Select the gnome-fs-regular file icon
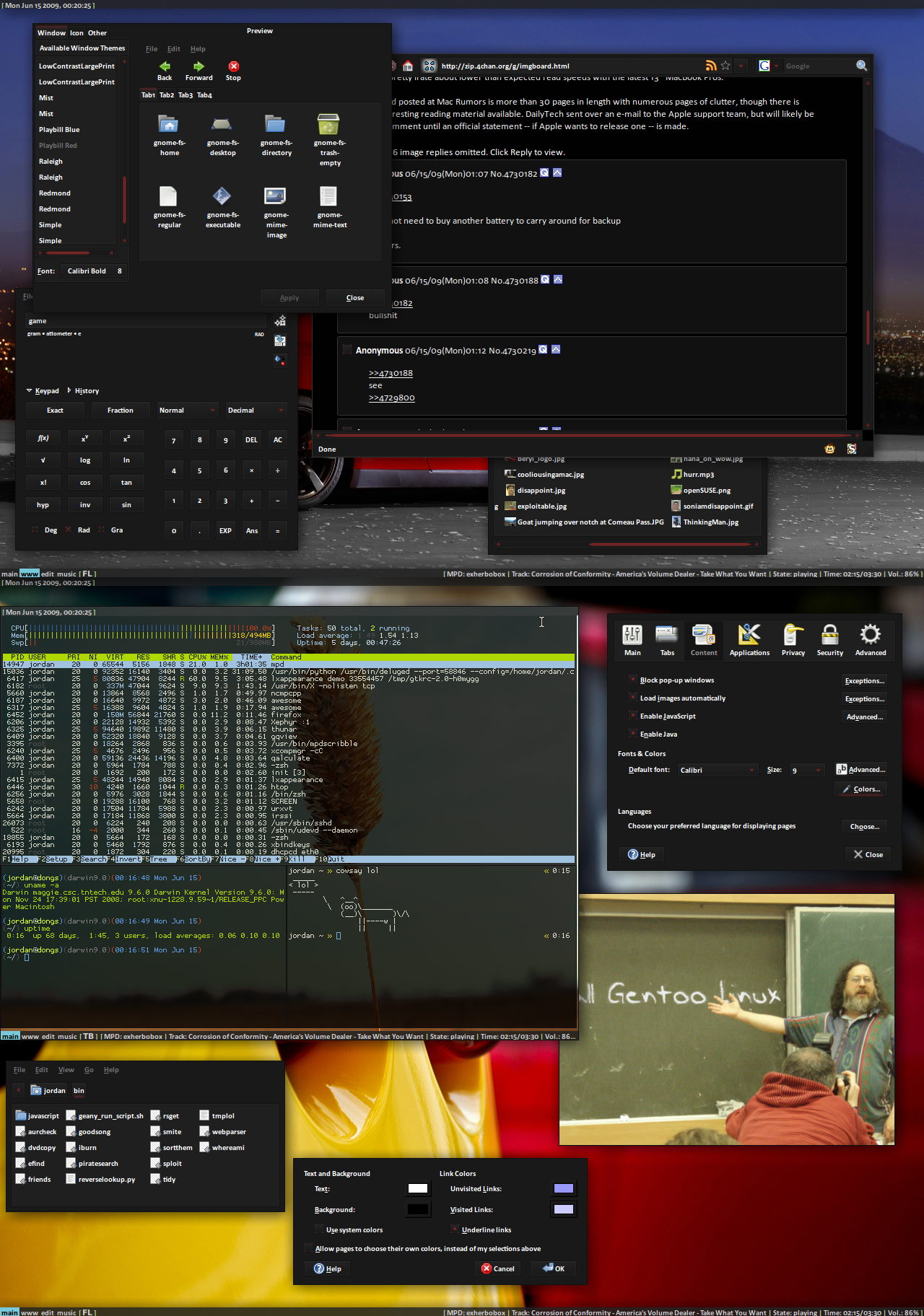The width and height of the screenshot is (924, 1316). (169, 196)
